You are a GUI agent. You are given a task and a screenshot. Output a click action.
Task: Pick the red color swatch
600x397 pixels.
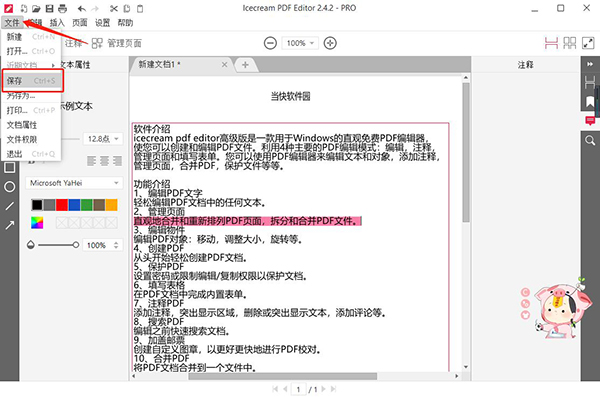pyautogui.click(x=62, y=204)
